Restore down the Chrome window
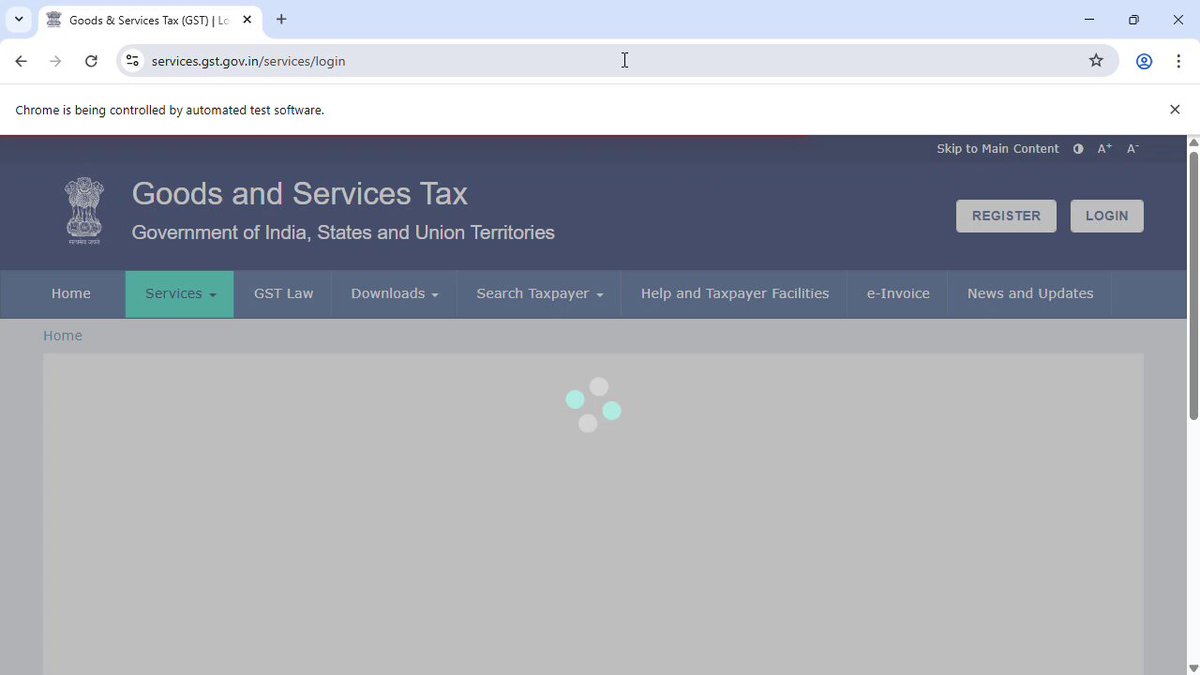 pos(1133,20)
